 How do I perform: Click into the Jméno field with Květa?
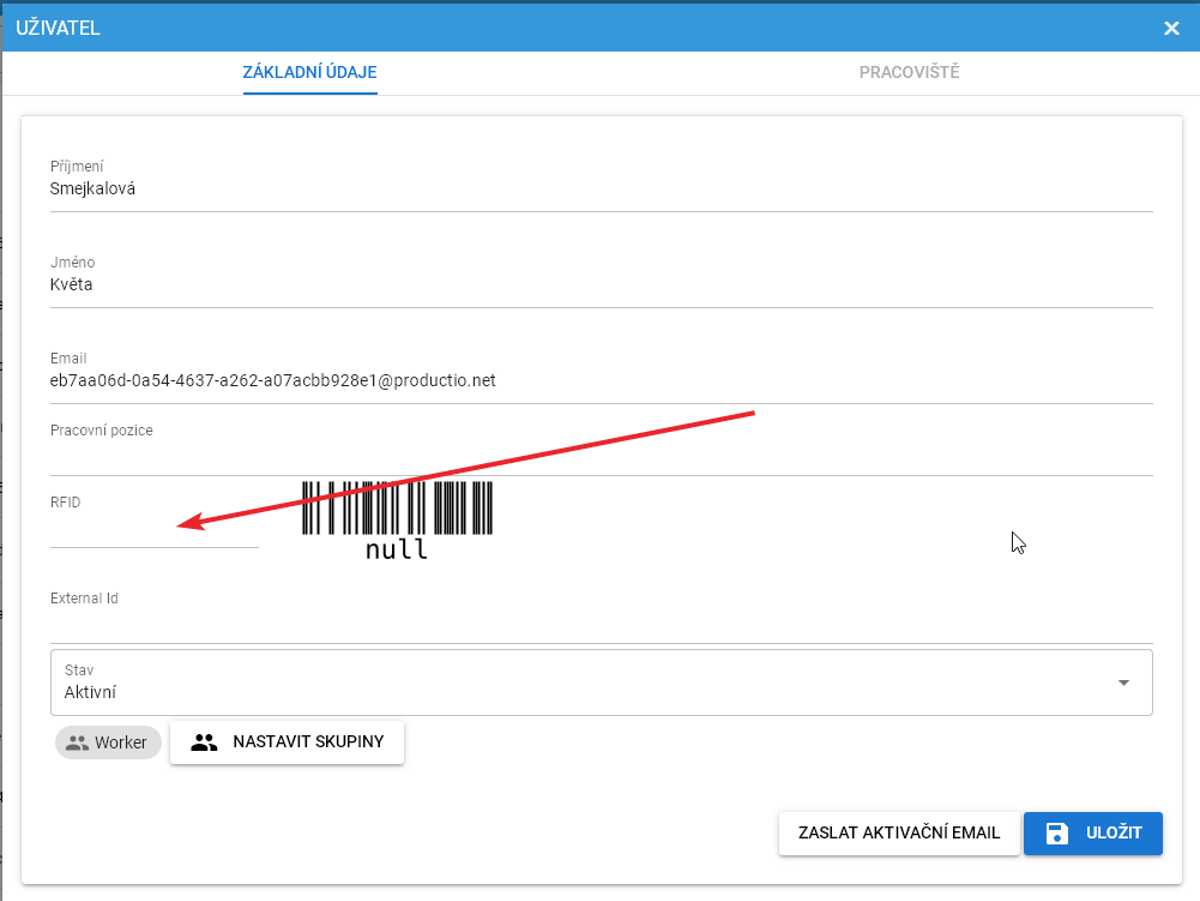point(600,285)
